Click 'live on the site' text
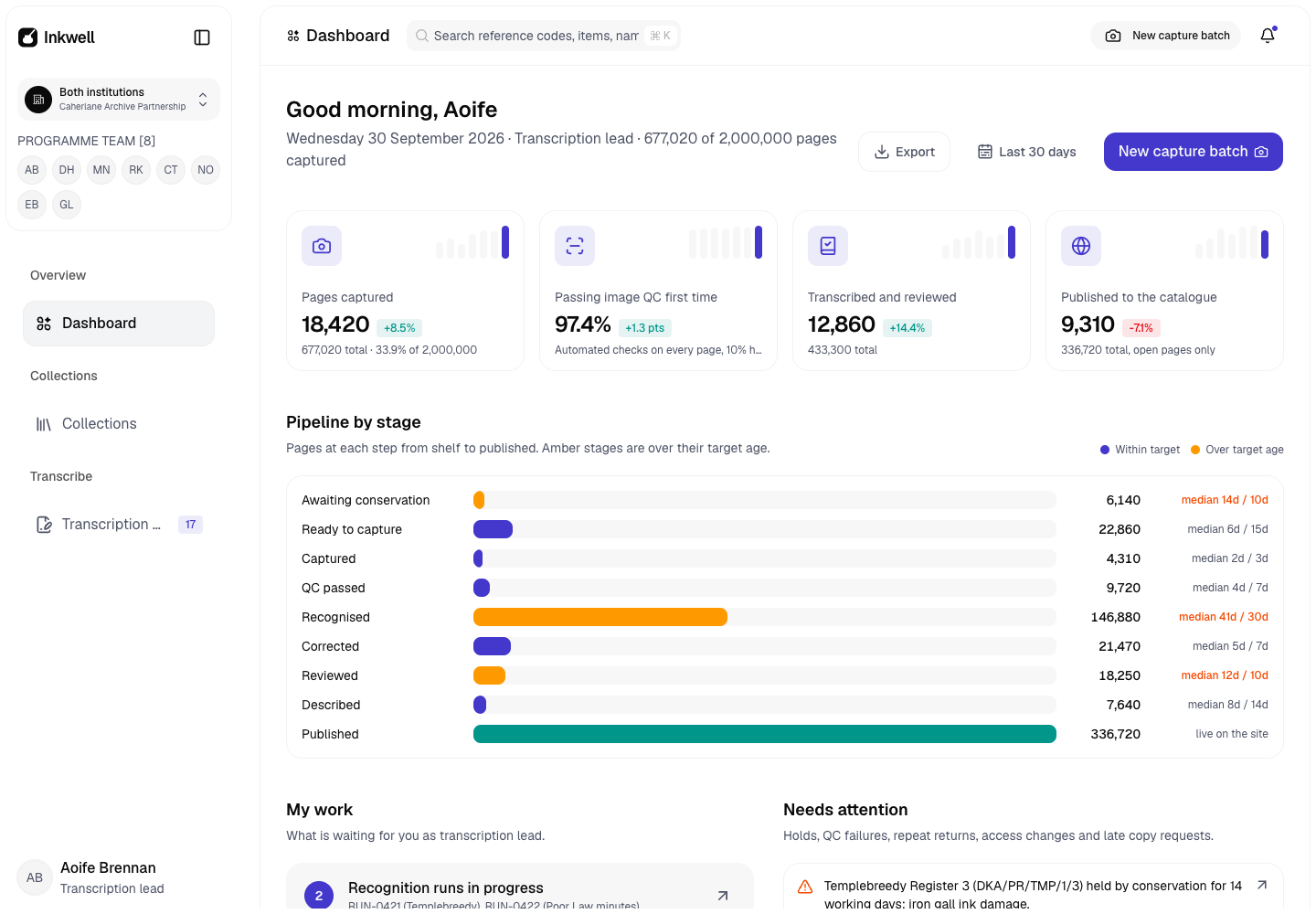1316x914 pixels. pyautogui.click(x=1232, y=734)
